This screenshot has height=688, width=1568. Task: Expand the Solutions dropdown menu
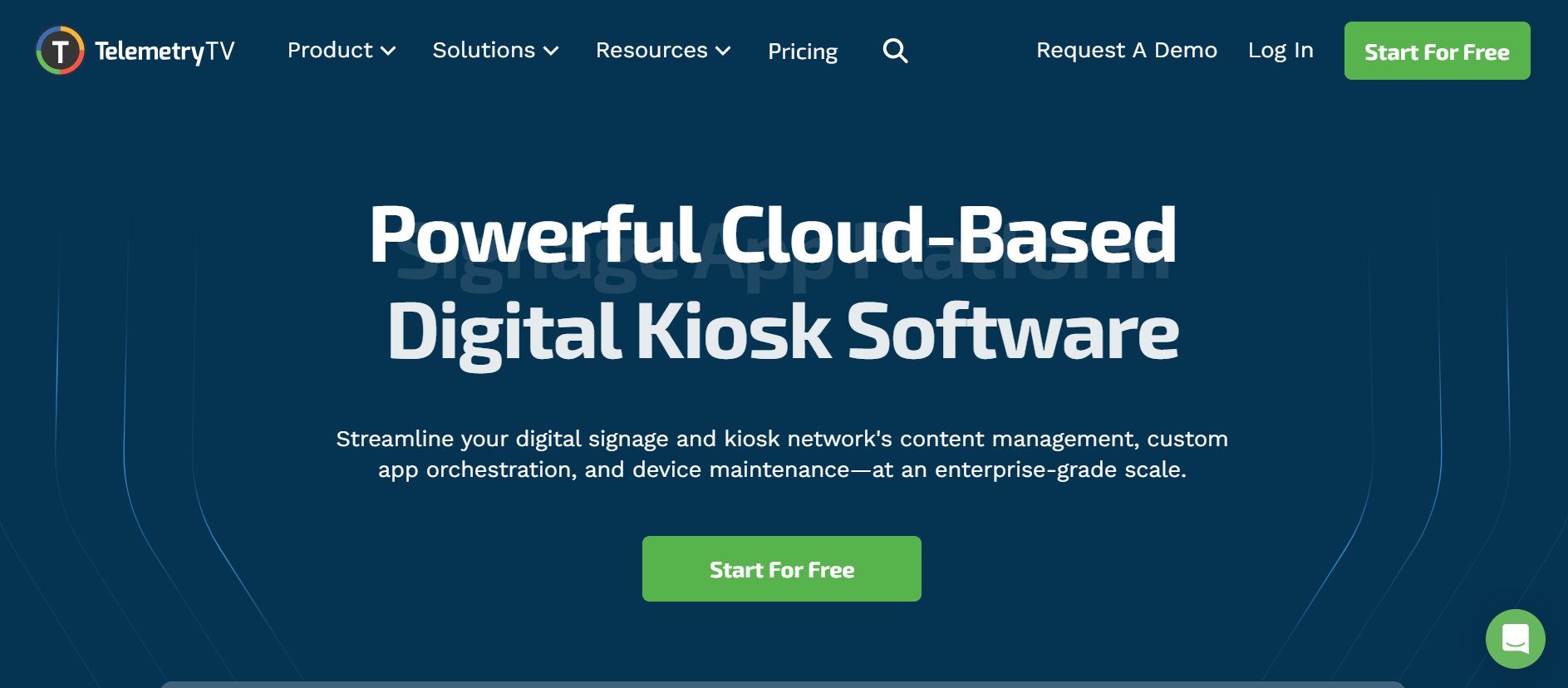[495, 51]
